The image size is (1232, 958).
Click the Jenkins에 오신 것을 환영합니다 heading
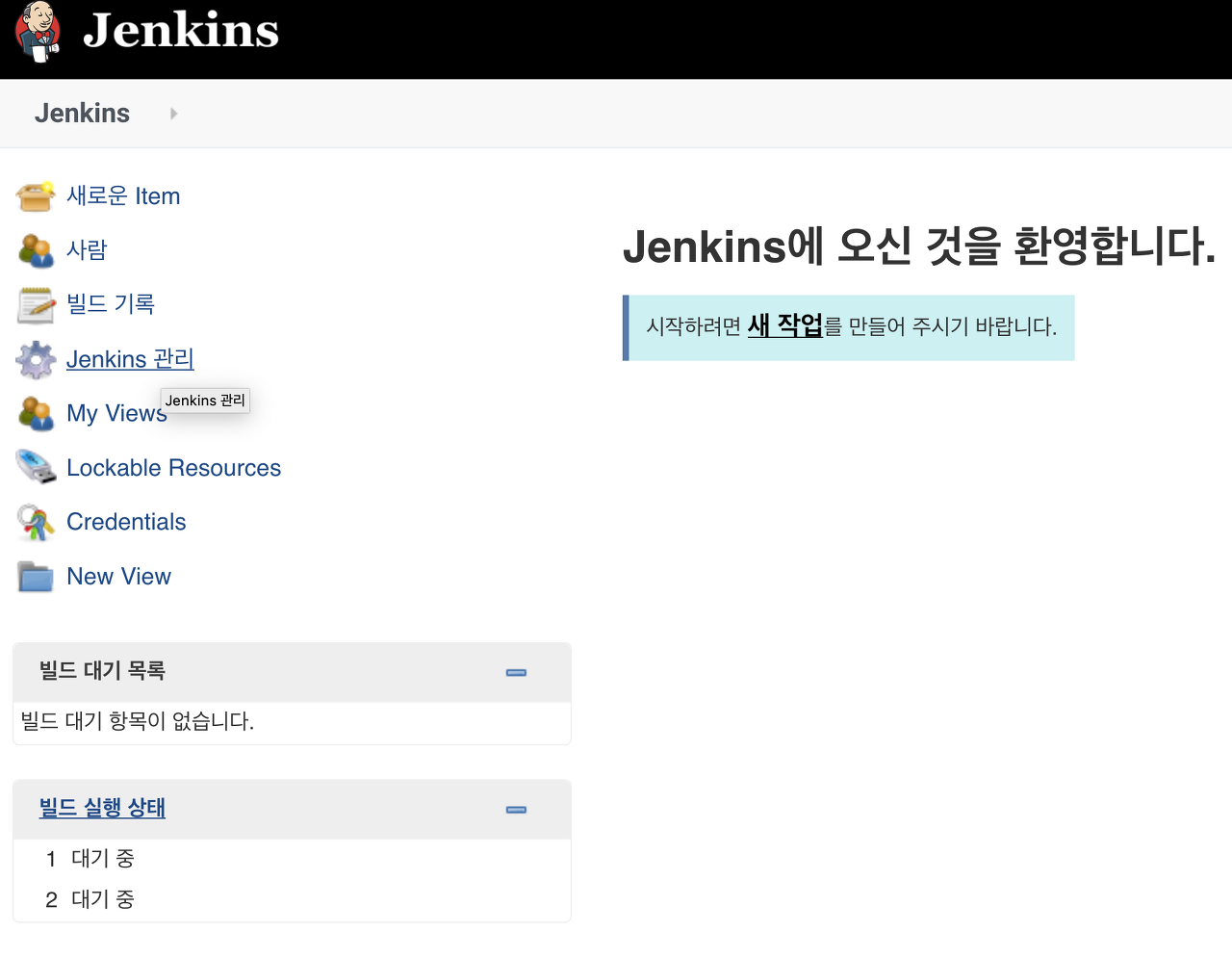click(x=920, y=246)
